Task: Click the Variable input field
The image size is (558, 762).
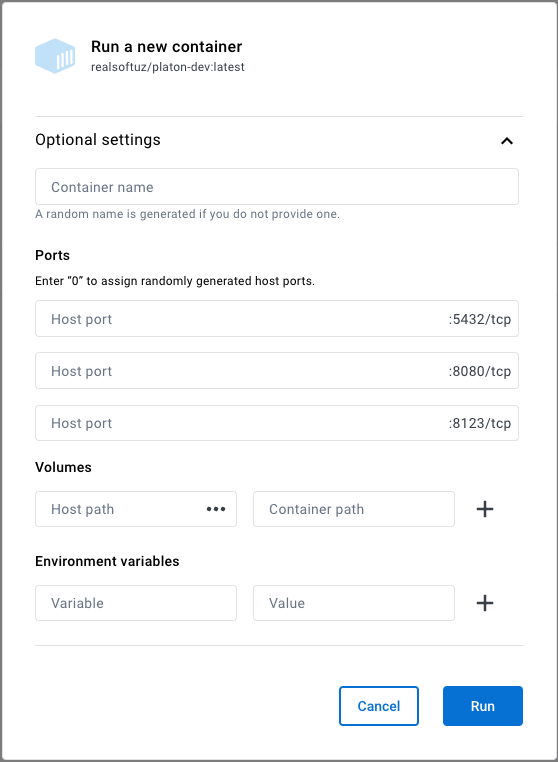Action: click(136, 603)
